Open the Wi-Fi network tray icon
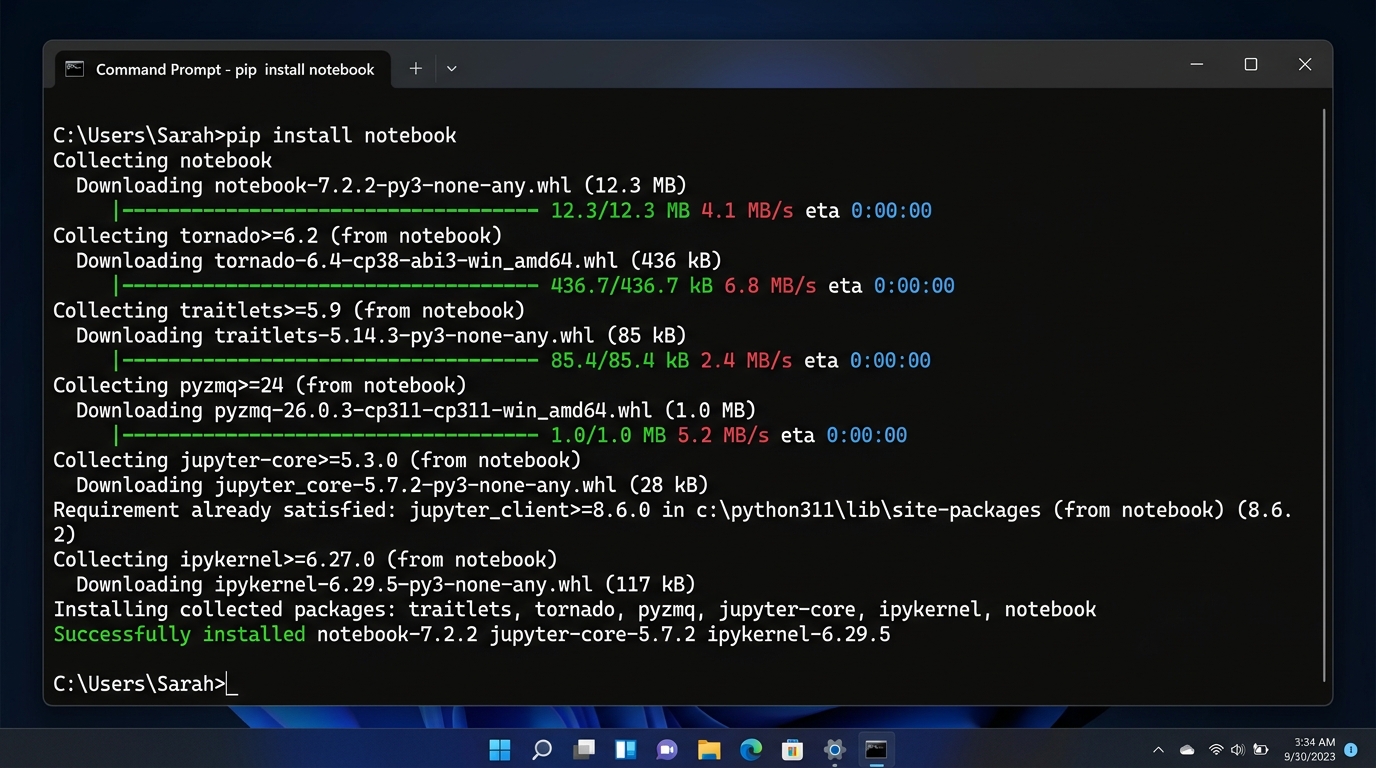Viewport: 1376px width, 768px height. (1216, 750)
